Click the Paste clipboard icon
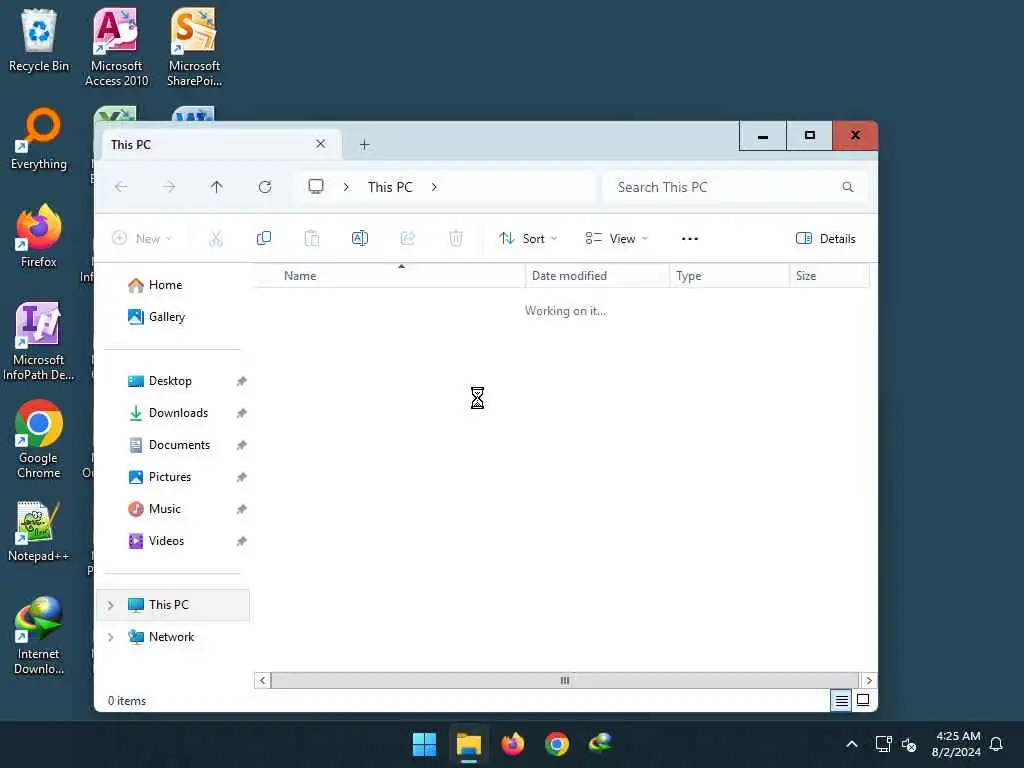 (x=312, y=238)
